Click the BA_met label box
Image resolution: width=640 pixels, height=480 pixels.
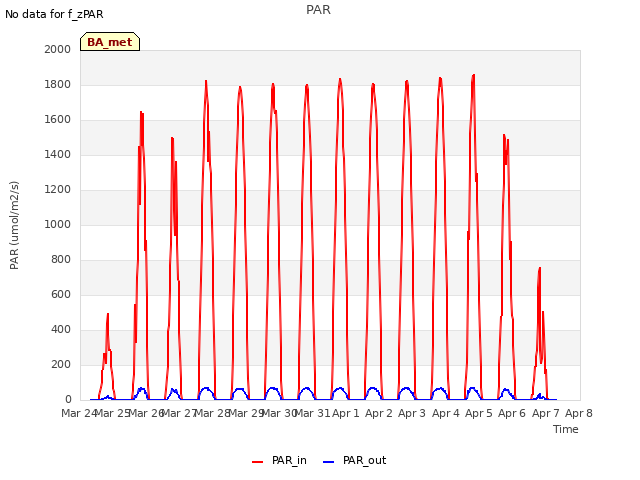tap(110, 42)
